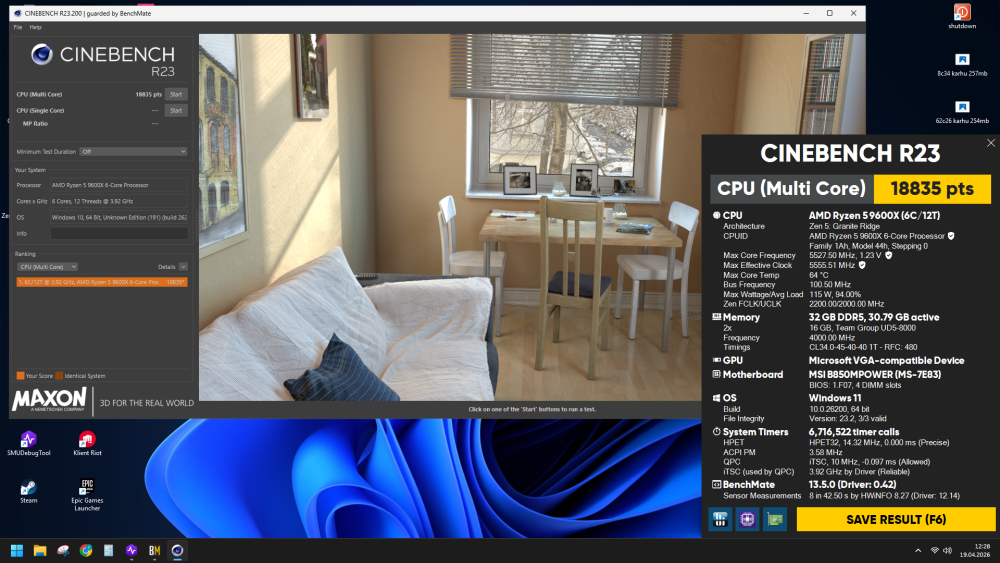Click Save Result (F6) button

tap(895, 519)
